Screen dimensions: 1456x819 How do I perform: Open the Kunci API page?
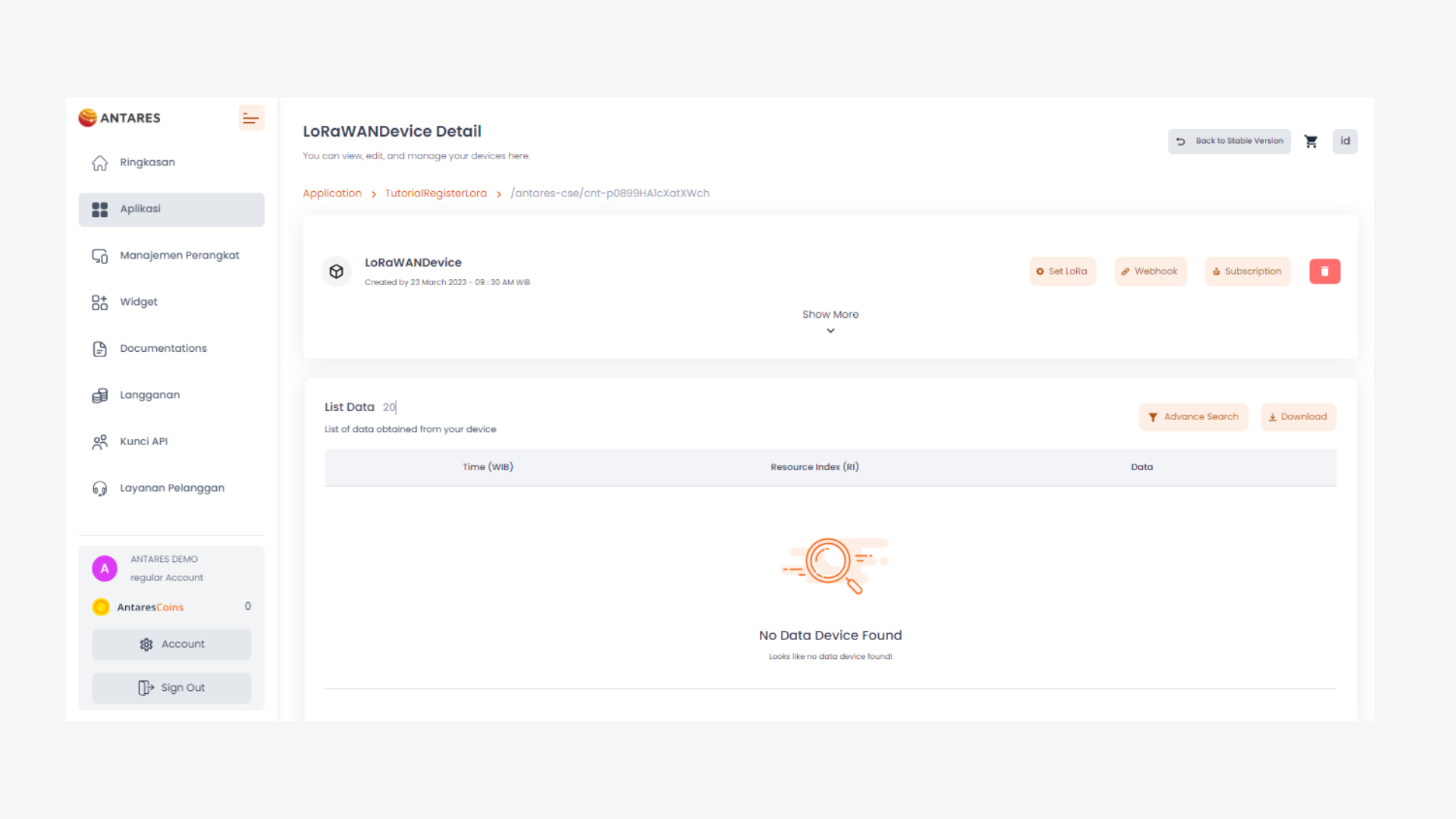point(171,441)
